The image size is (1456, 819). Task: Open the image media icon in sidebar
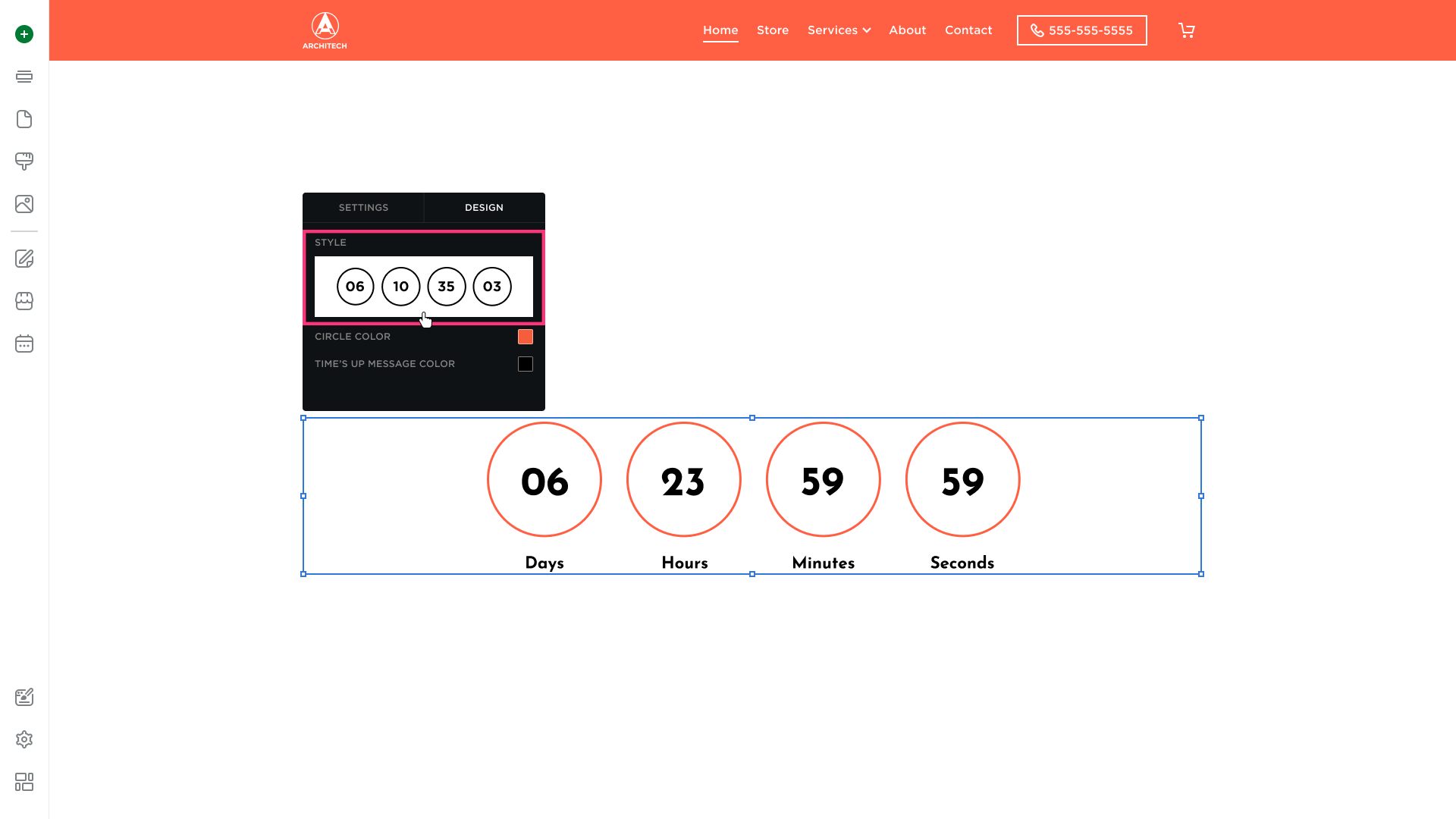point(24,204)
